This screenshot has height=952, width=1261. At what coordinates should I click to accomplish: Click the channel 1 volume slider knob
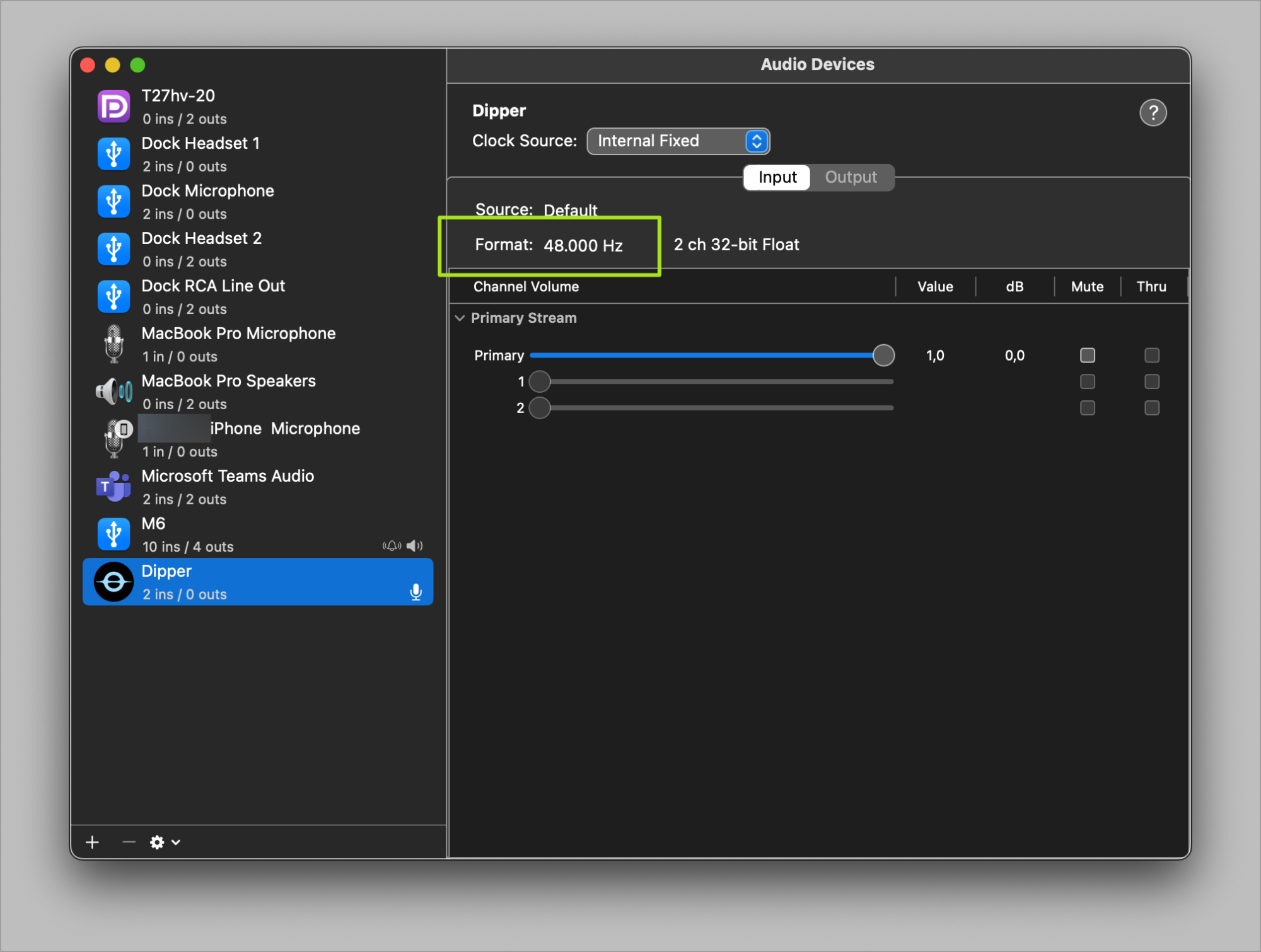540,381
